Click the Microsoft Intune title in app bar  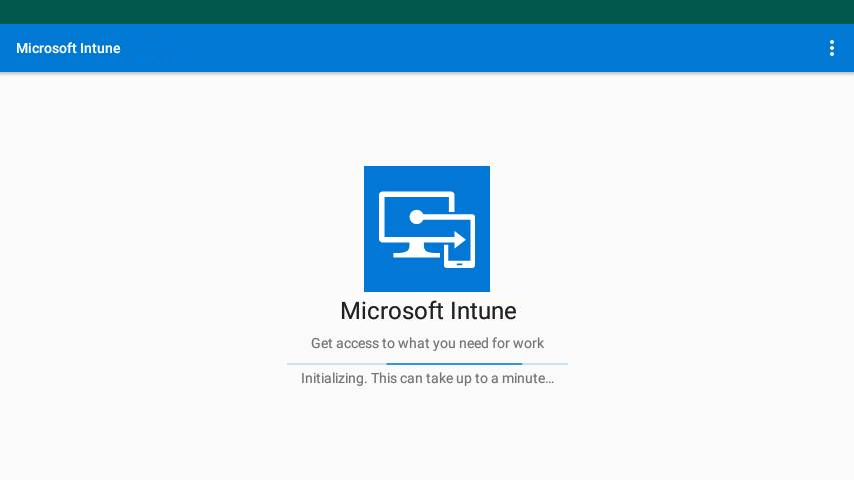[68, 48]
